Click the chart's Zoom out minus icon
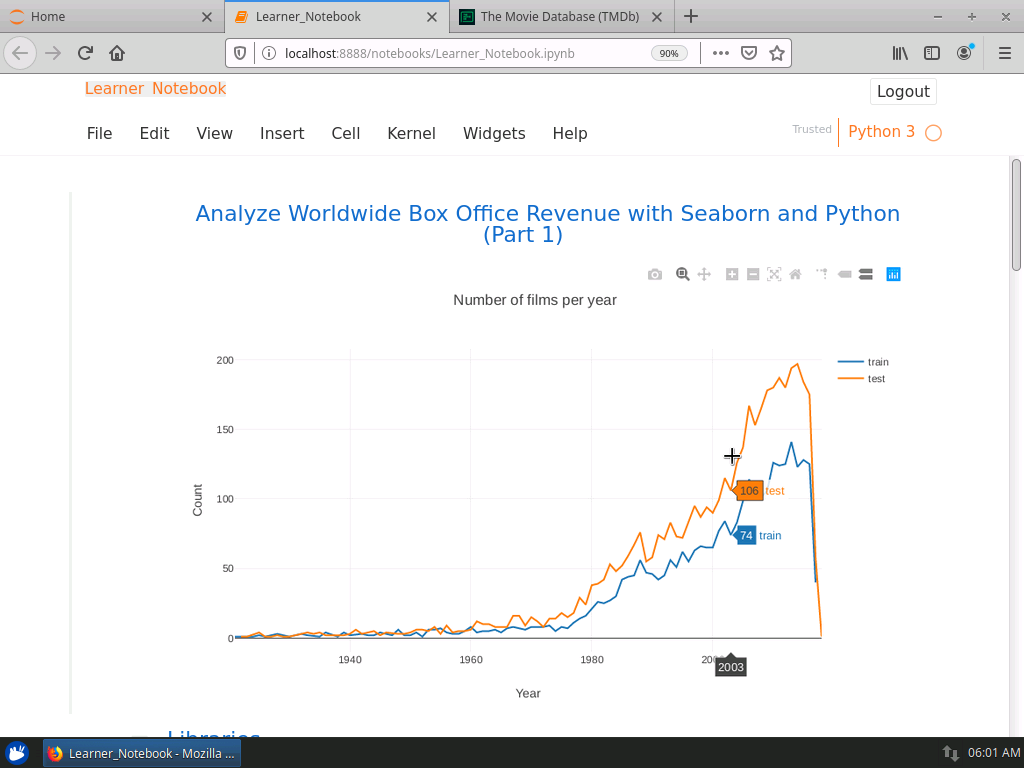Image resolution: width=1024 pixels, height=768 pixels. coord(753,274)
